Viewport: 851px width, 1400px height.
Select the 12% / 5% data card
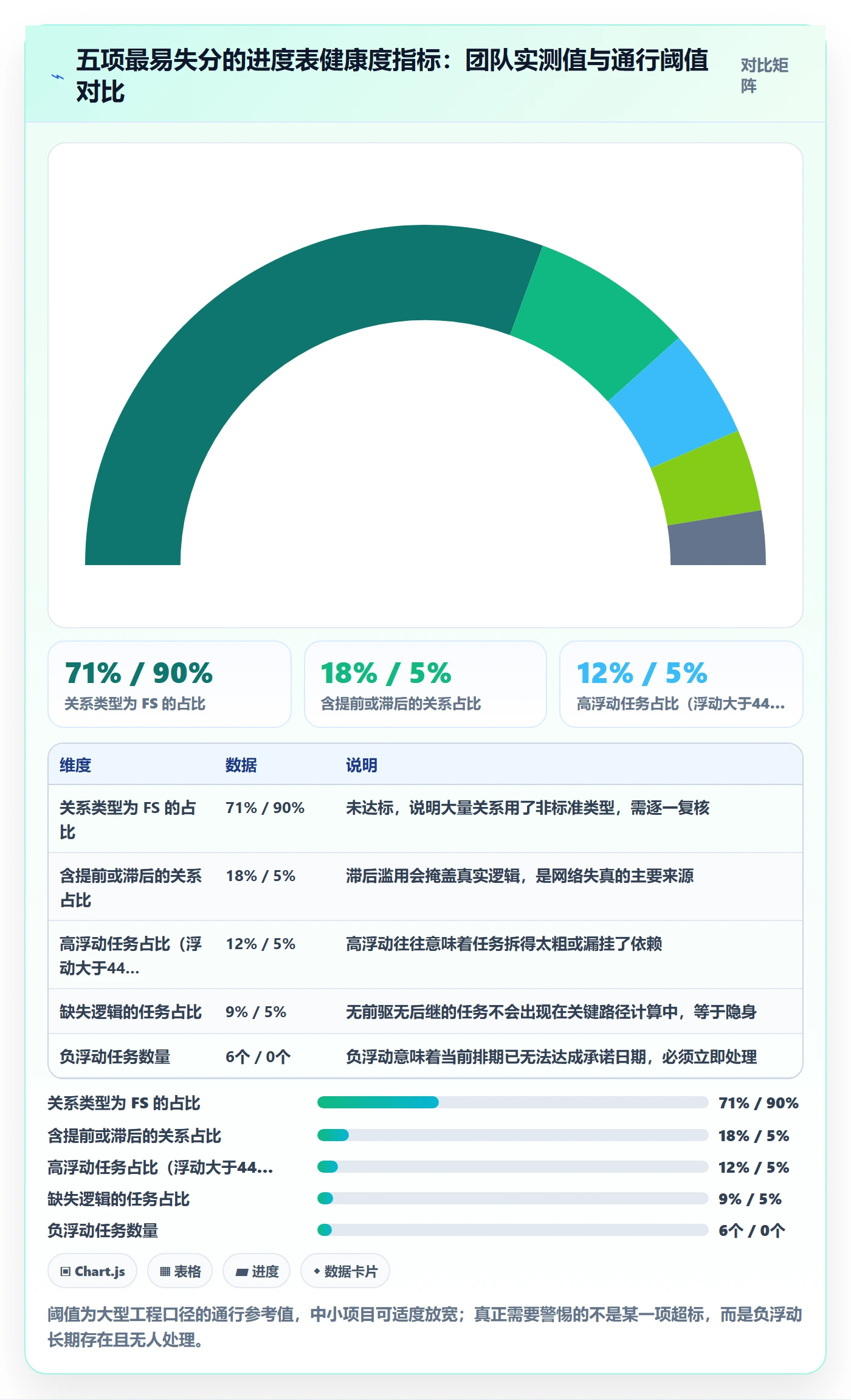pyautogui.click(x=681, y=684)
